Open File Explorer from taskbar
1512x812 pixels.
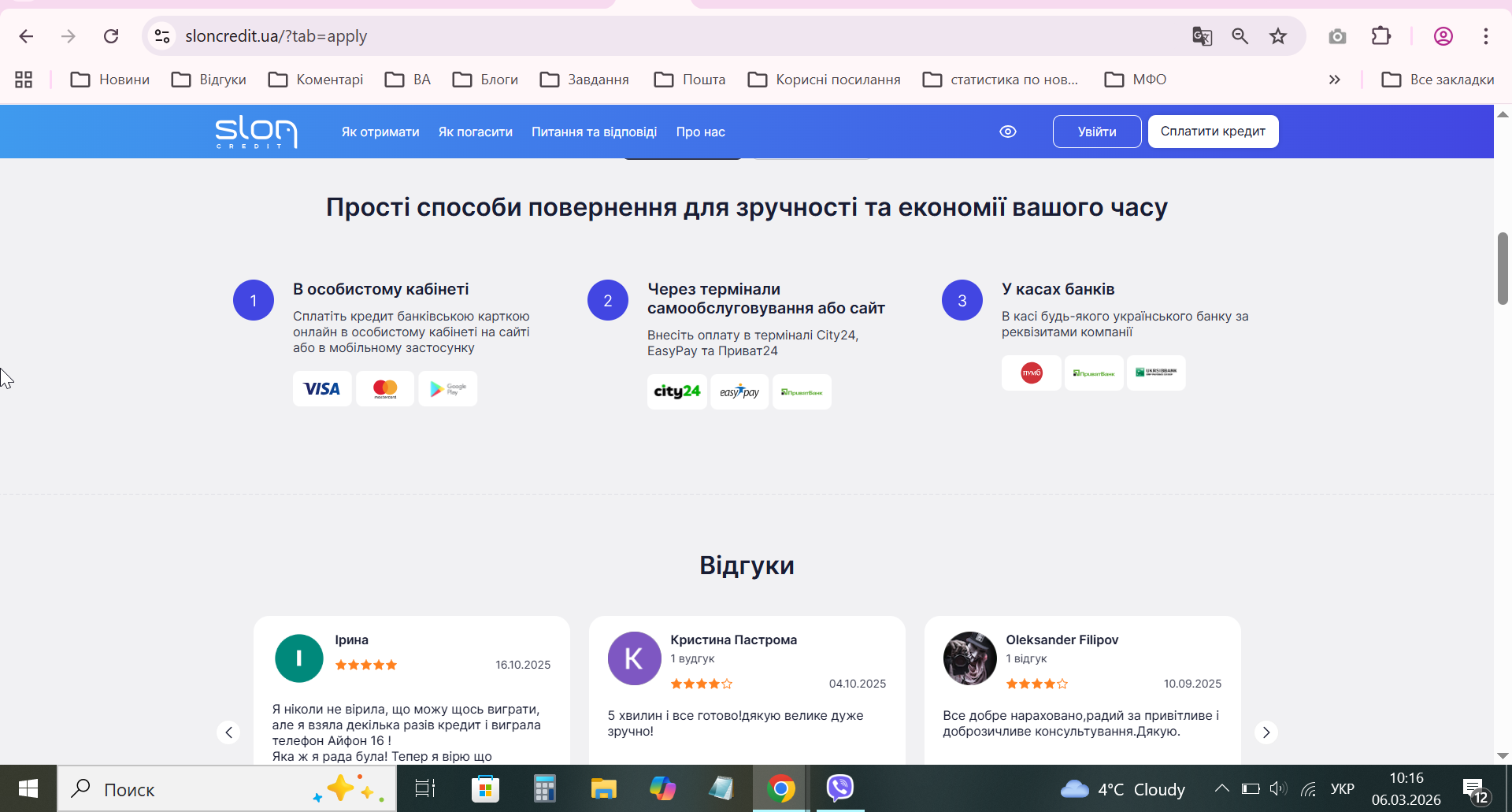click(603, 788)
